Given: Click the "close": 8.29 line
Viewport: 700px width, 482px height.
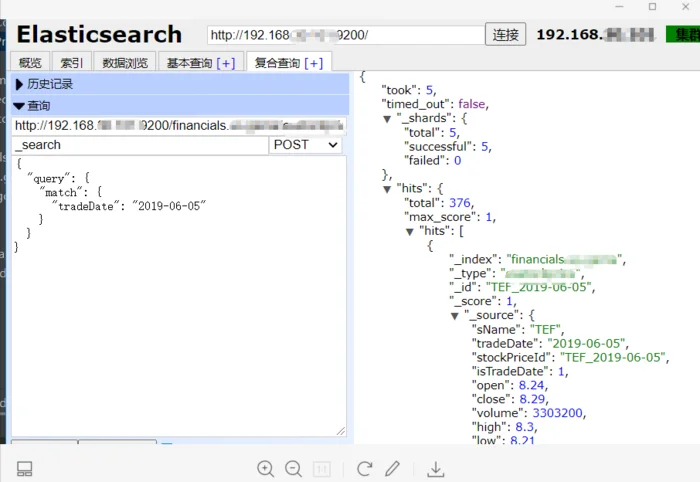Looking at the screenshot, I should pyautogui.click(x=510, y=399).
